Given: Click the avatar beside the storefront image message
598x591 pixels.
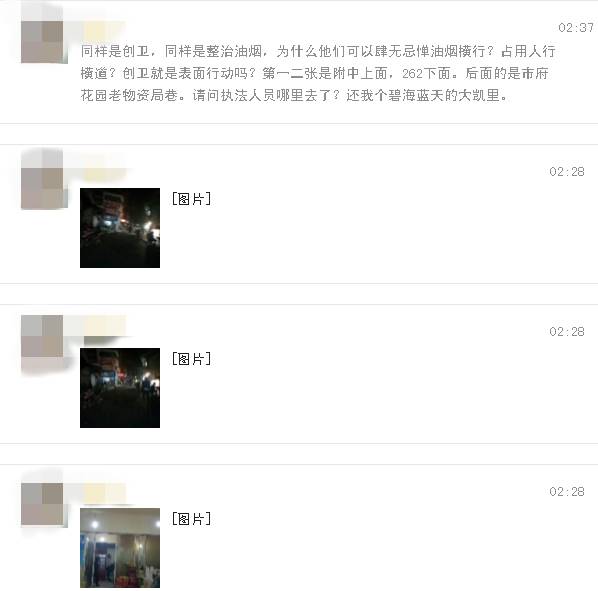Looking at the screenshot, I should 42,503.
